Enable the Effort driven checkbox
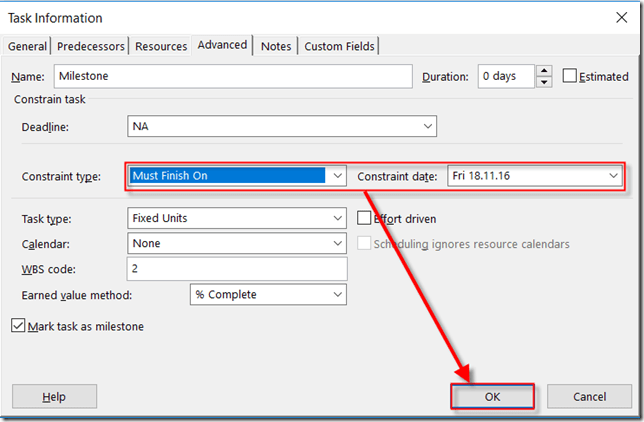644x422 pixels. (365, 218)
